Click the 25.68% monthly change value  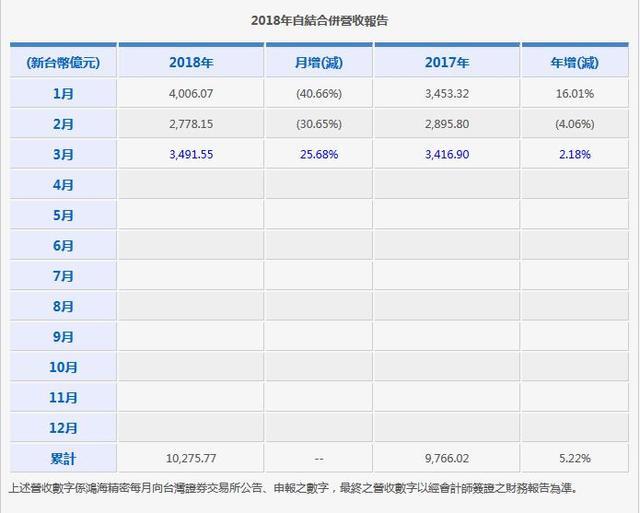pyautogui.click(x=318, y=155)
